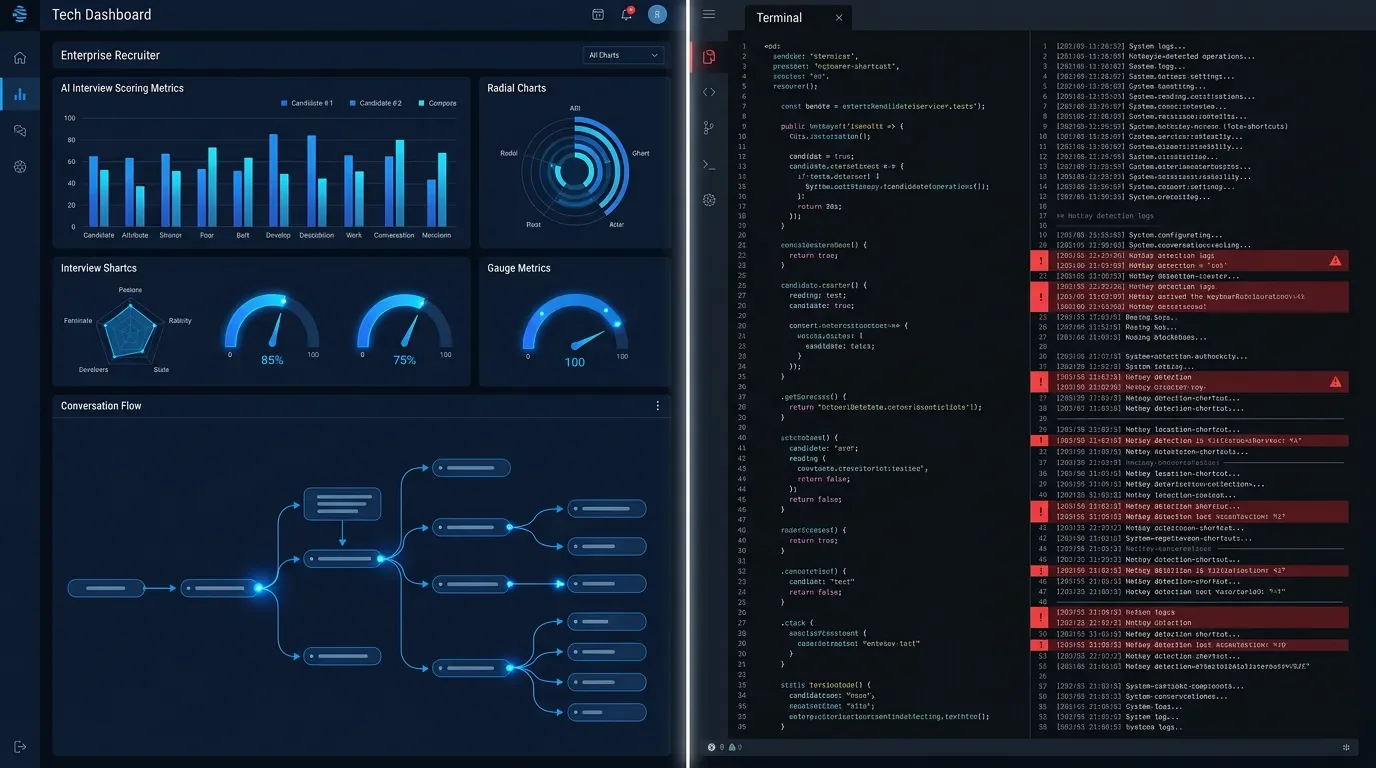Click the calendar icon in top bar
The width and height of the screenshot is (1376, 768).
click(598, 14)
